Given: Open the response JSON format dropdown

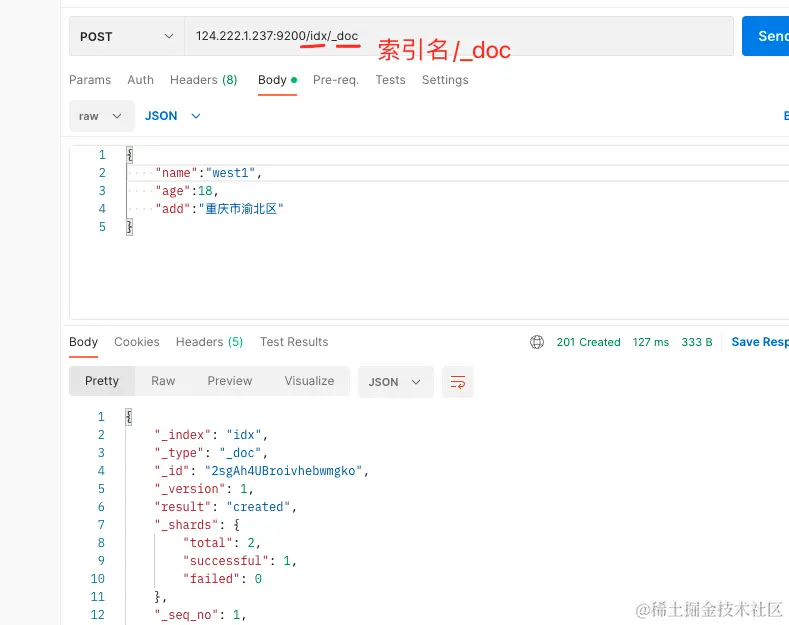Looking at the screenshot, I should tap(396, 382).
